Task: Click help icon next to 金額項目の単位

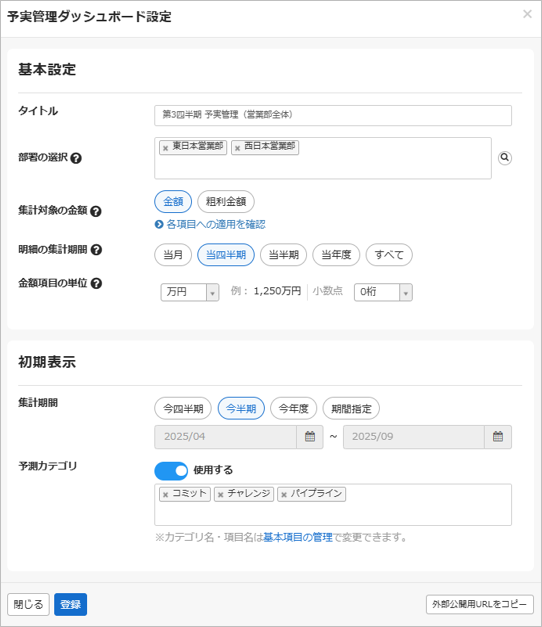Action: [96, 283]
